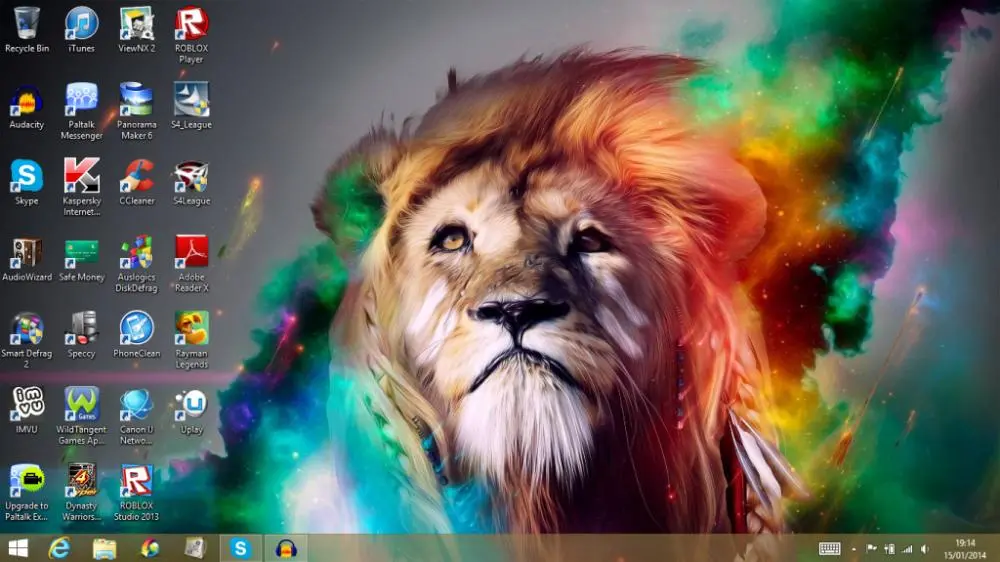Select the Safe Money shortcut
Viewport: 1000px width, 562px height.
point(82,259)
